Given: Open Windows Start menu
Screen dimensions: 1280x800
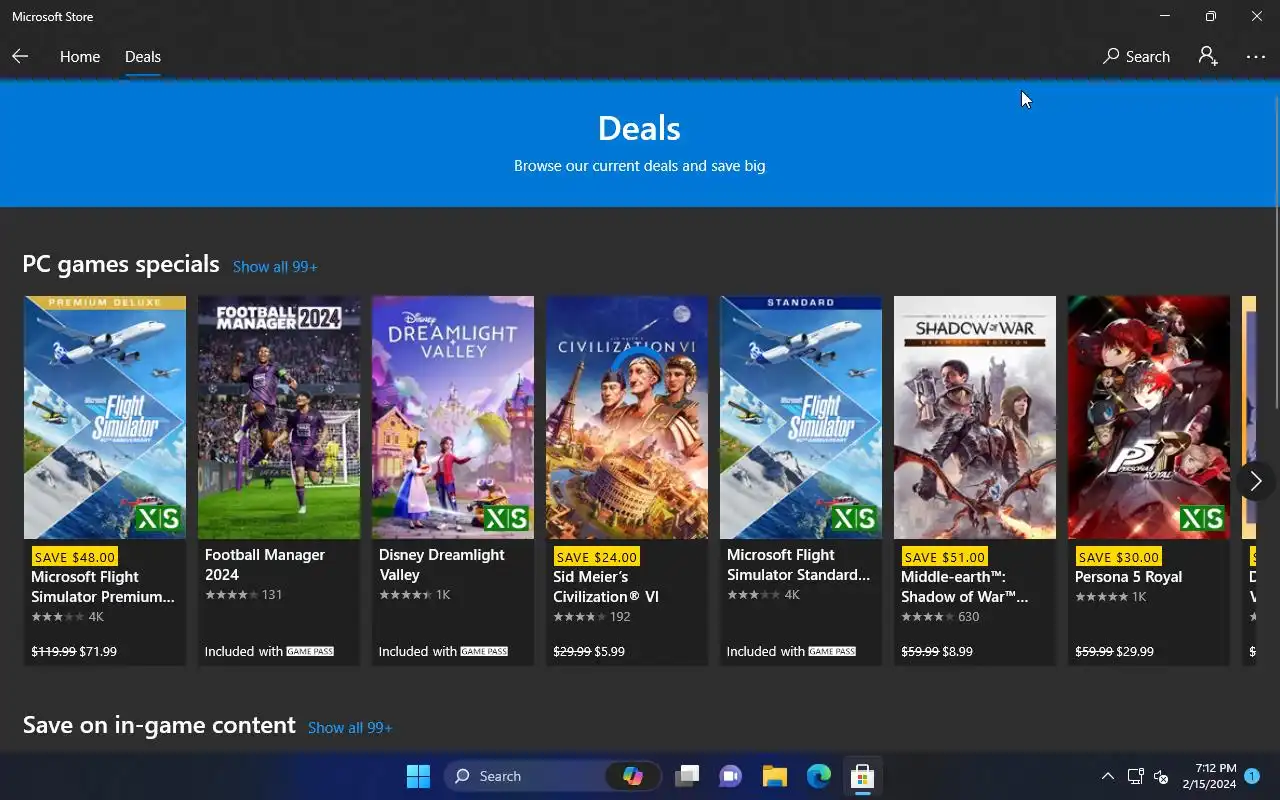Looking at the screenshot, I should coord(418,776).
